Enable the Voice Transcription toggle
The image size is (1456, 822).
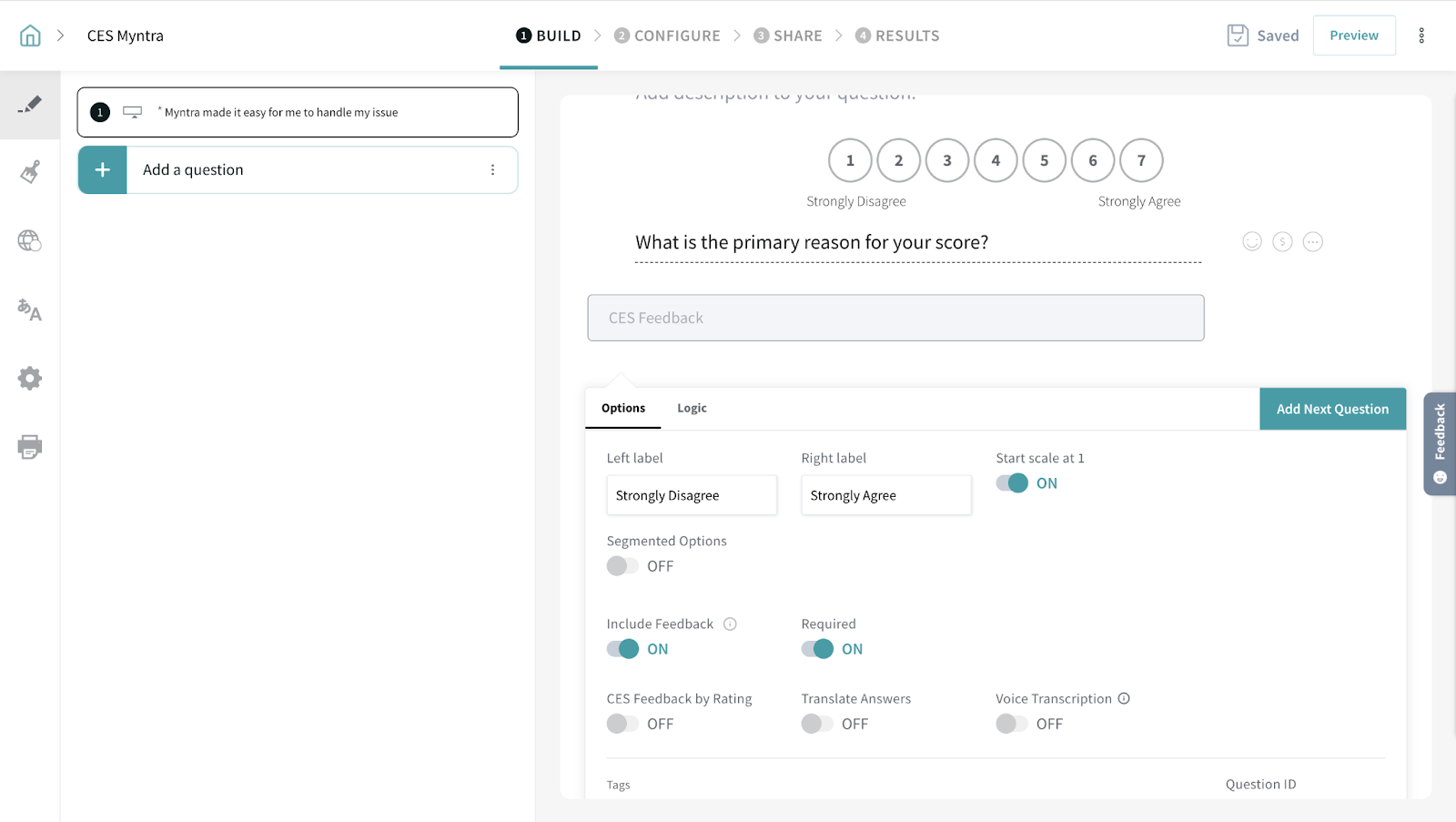point(1011,724)
